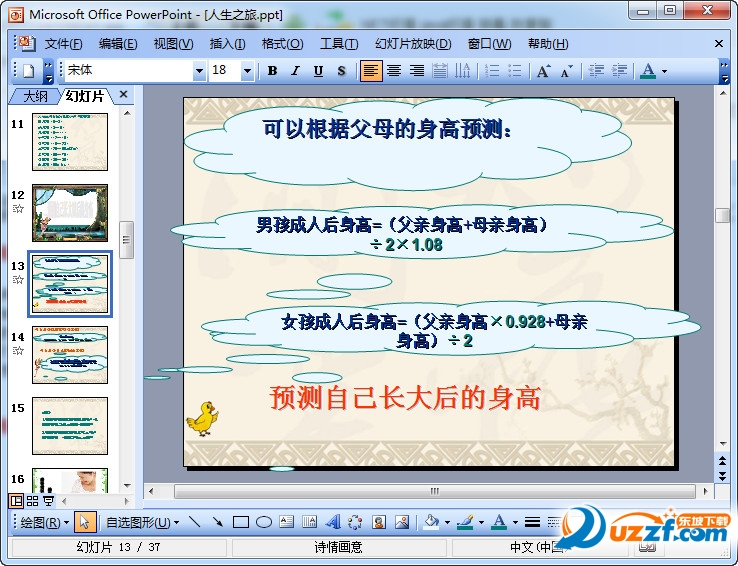The image size is (738, 566).
Task: Select the Rectangle drawing tool
Action: pyautogui.click(x=241, y=522)
